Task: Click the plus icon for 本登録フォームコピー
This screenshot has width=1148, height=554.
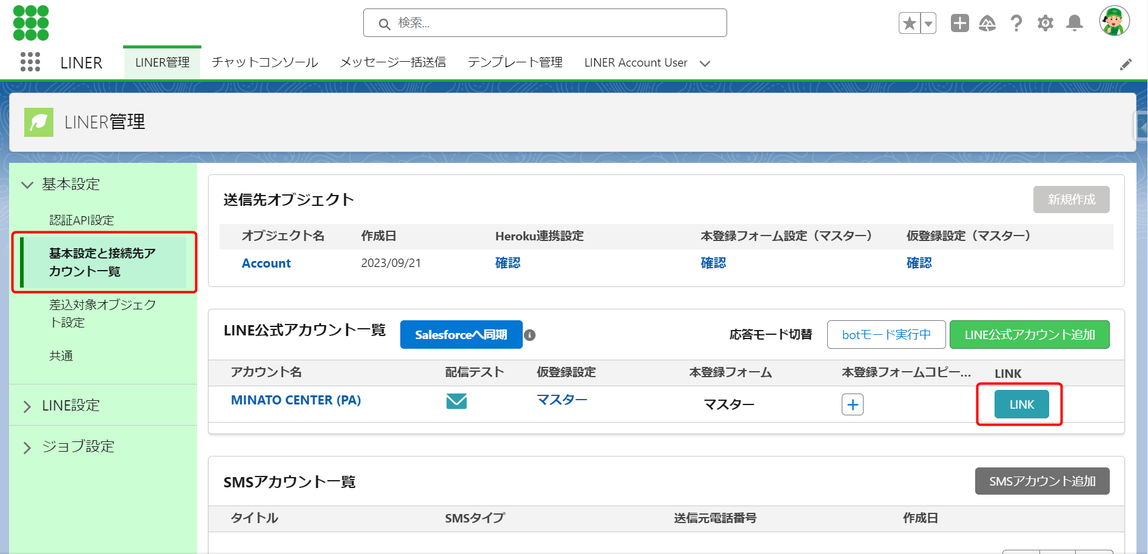Action: [852, 404]
